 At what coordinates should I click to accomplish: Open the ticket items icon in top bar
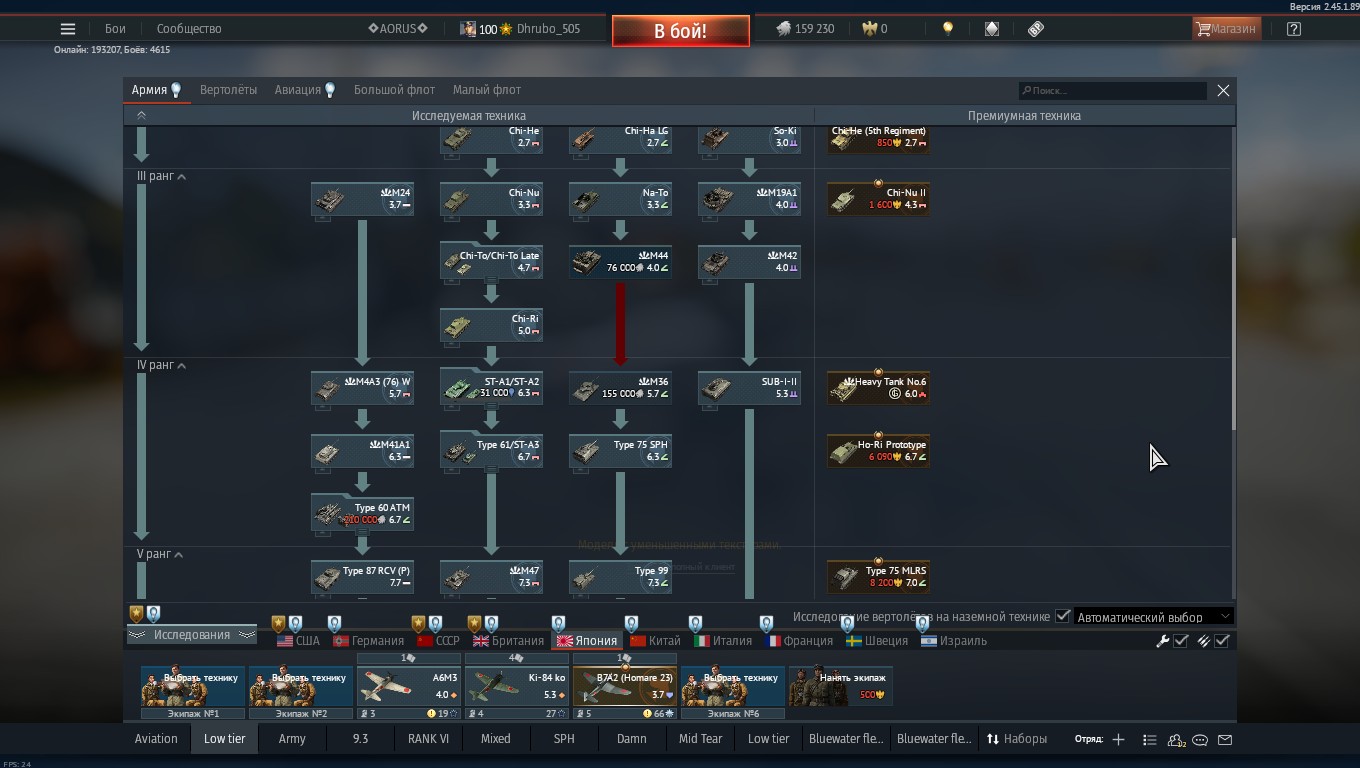click(x=1036, y=29)
